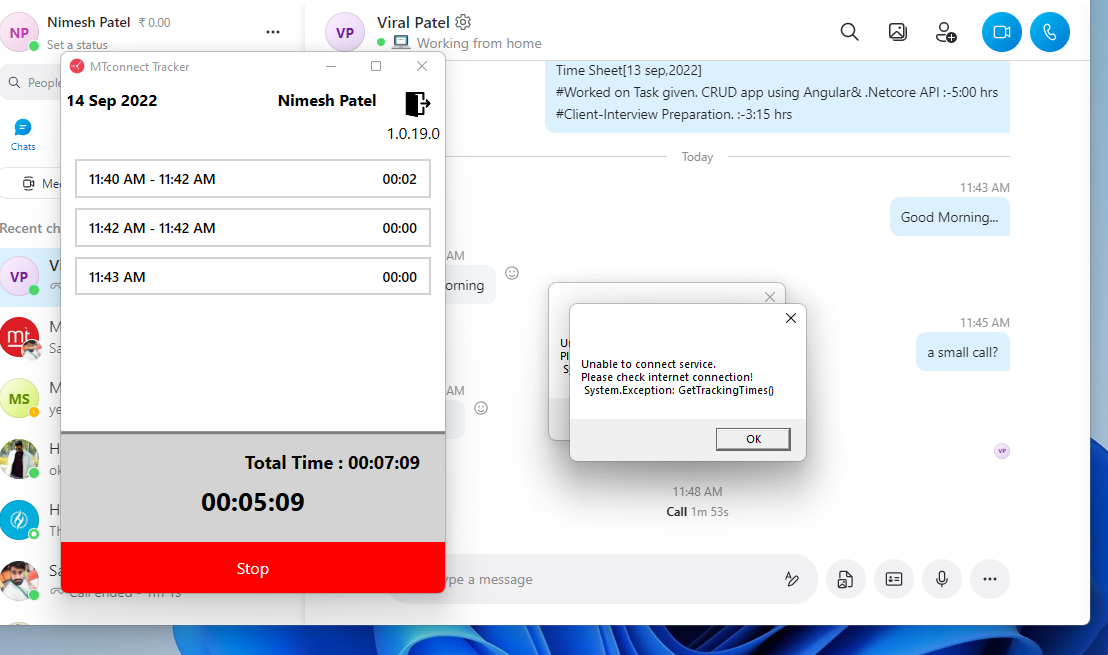This screenshot has width=1108, height=655.
Task: Click the add files icon in message bar
Action: pyautogui.click(x=845, y=579)
